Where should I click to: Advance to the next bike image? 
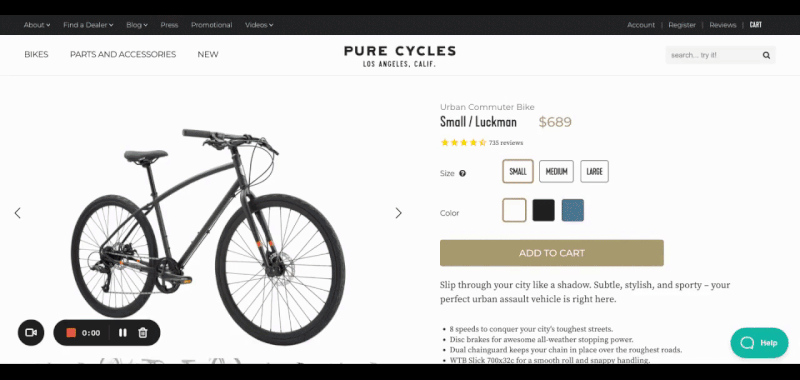(x=398, y=213)
